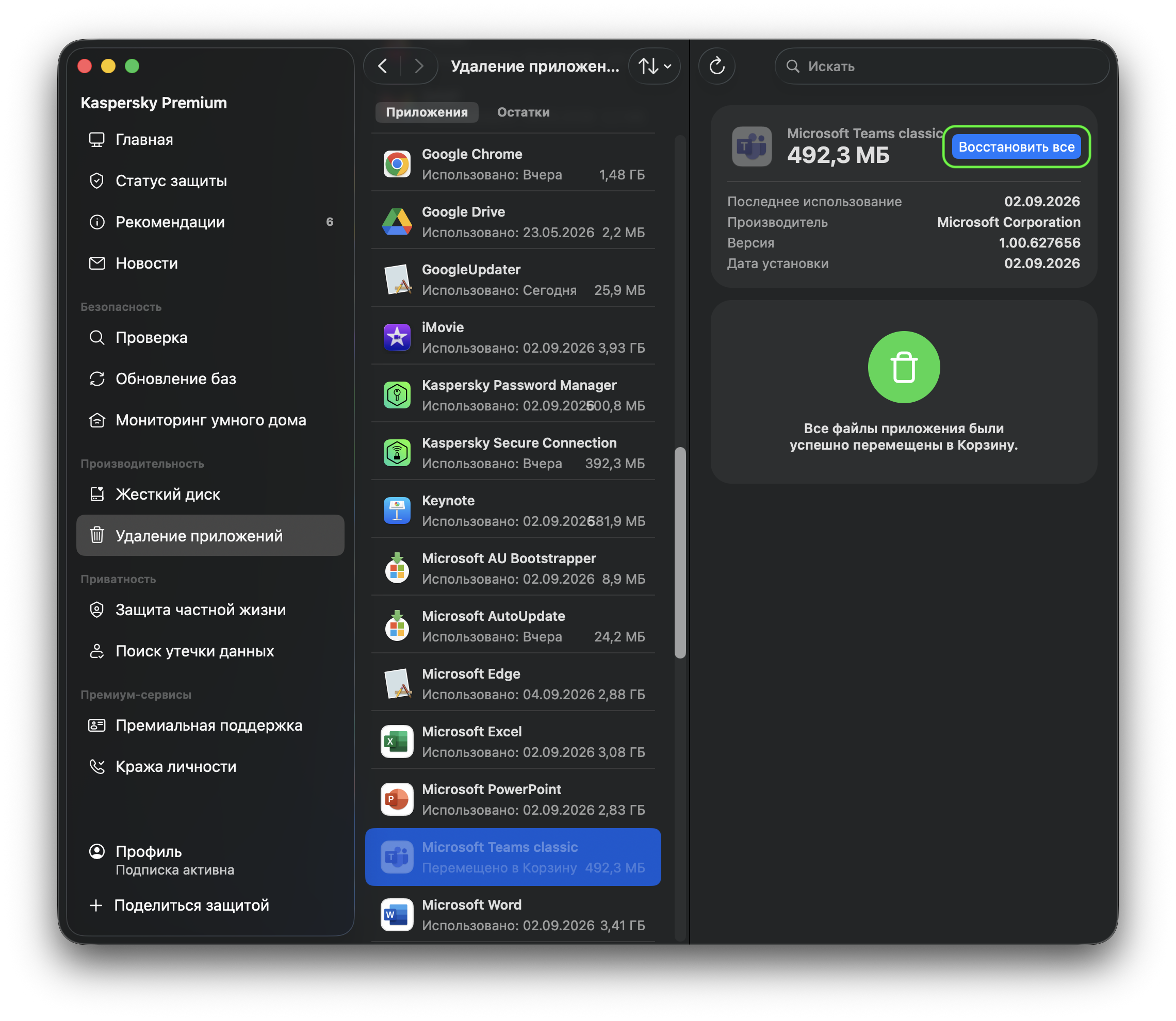The image size is (1176, 1021).
Task: Click the 492,3 МБ size in details panel
Action: point(838,155)
